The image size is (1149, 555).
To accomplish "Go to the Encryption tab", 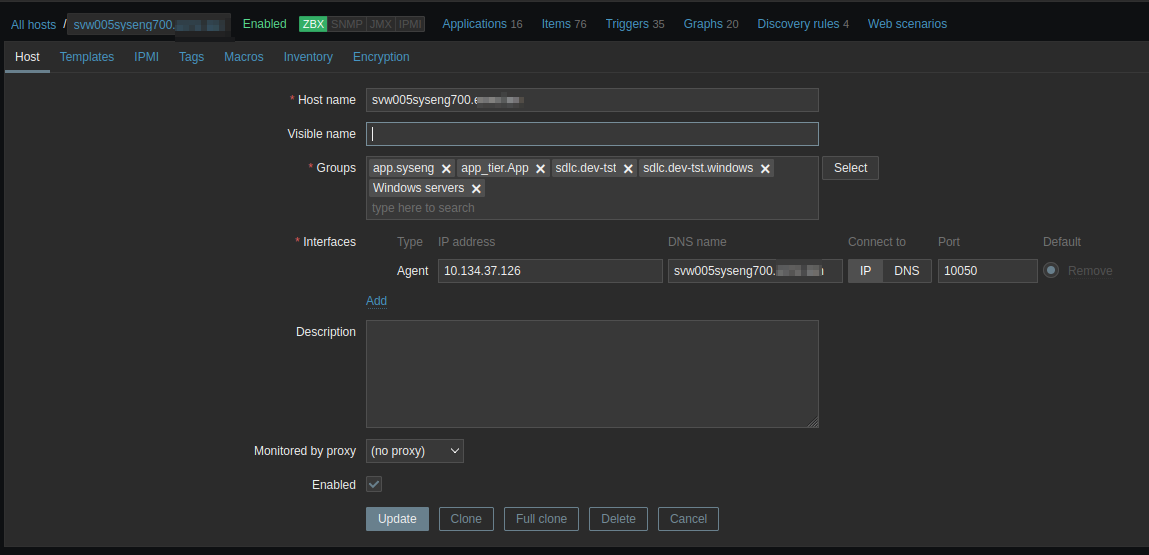I will pyautogui.click(x=381, y=57).
